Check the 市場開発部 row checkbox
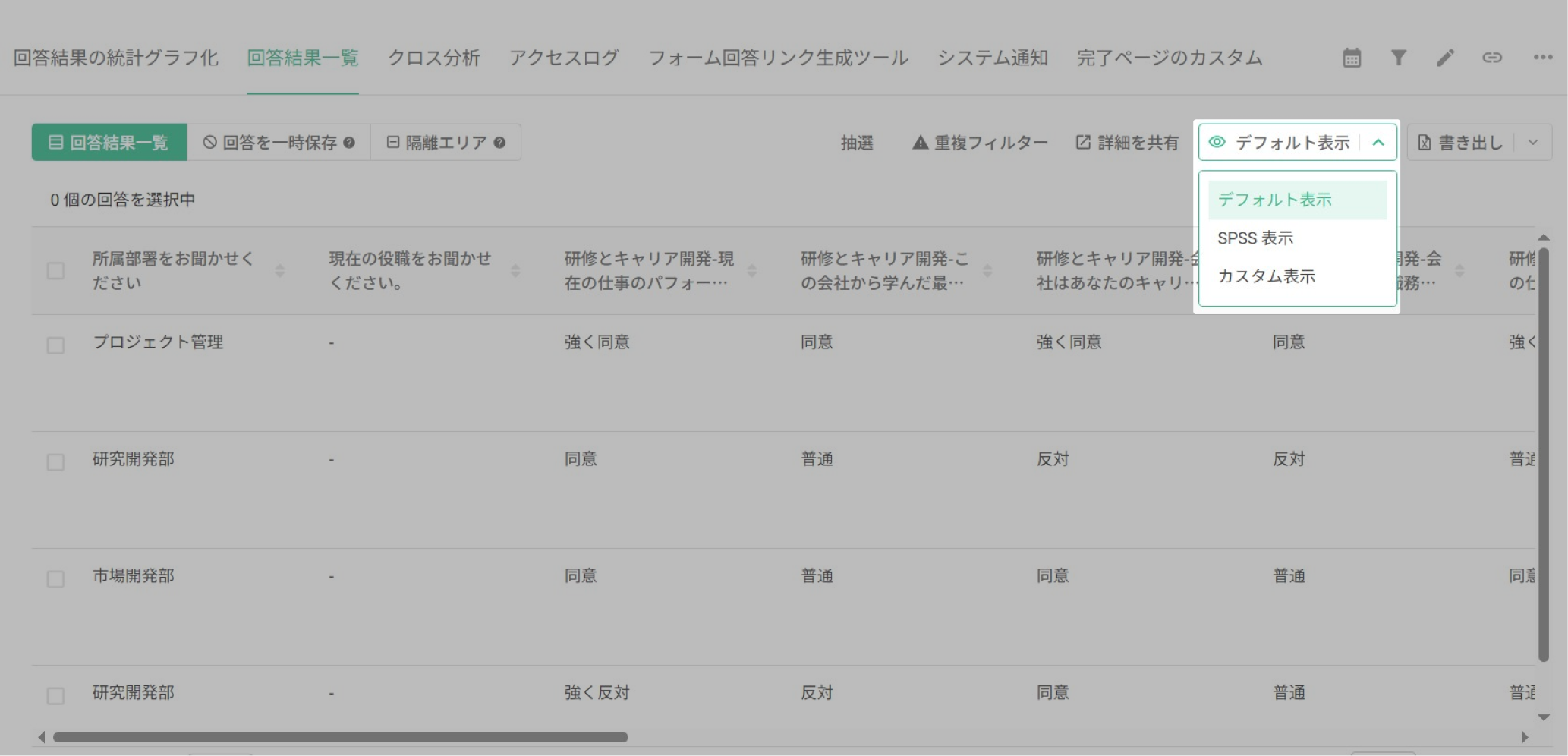 click(55, 579)
